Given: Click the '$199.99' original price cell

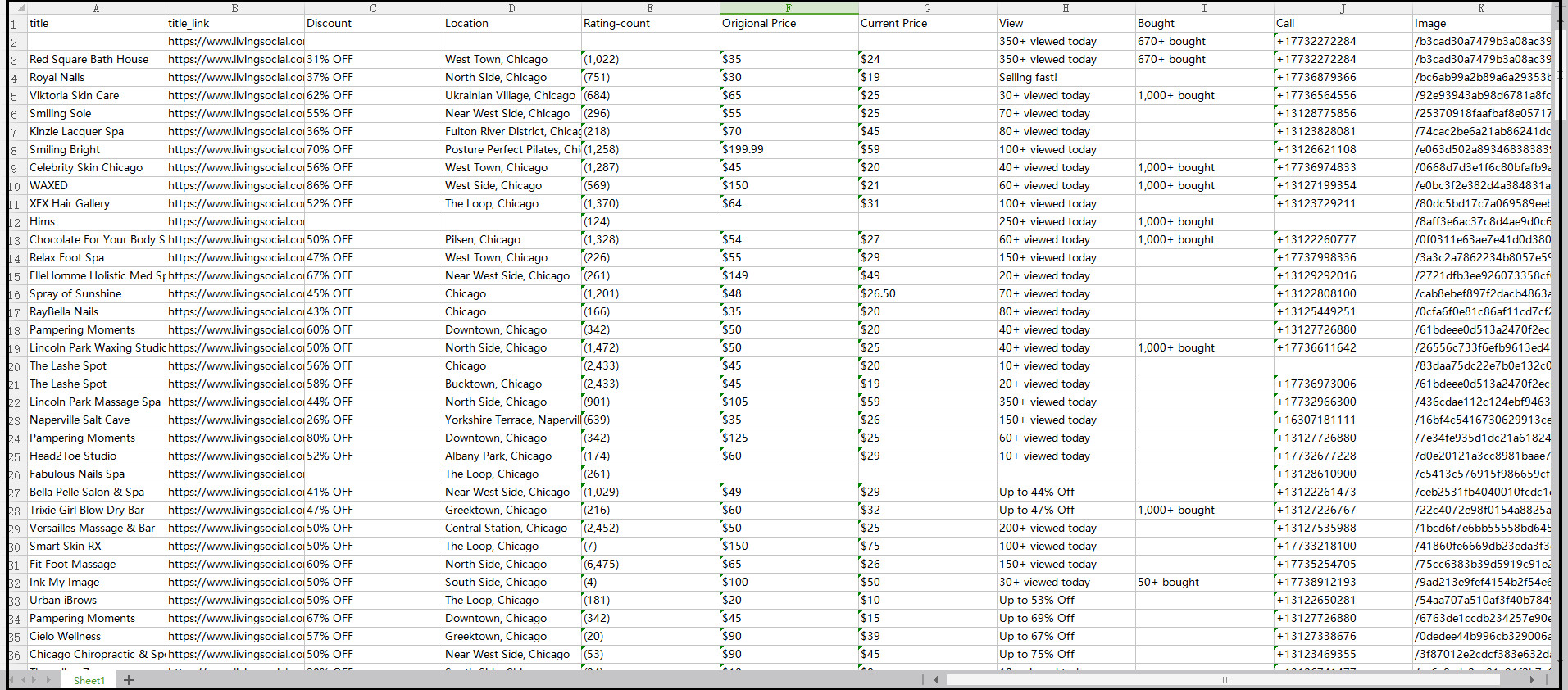Looking at the screenshot, I should coord(789,150).
